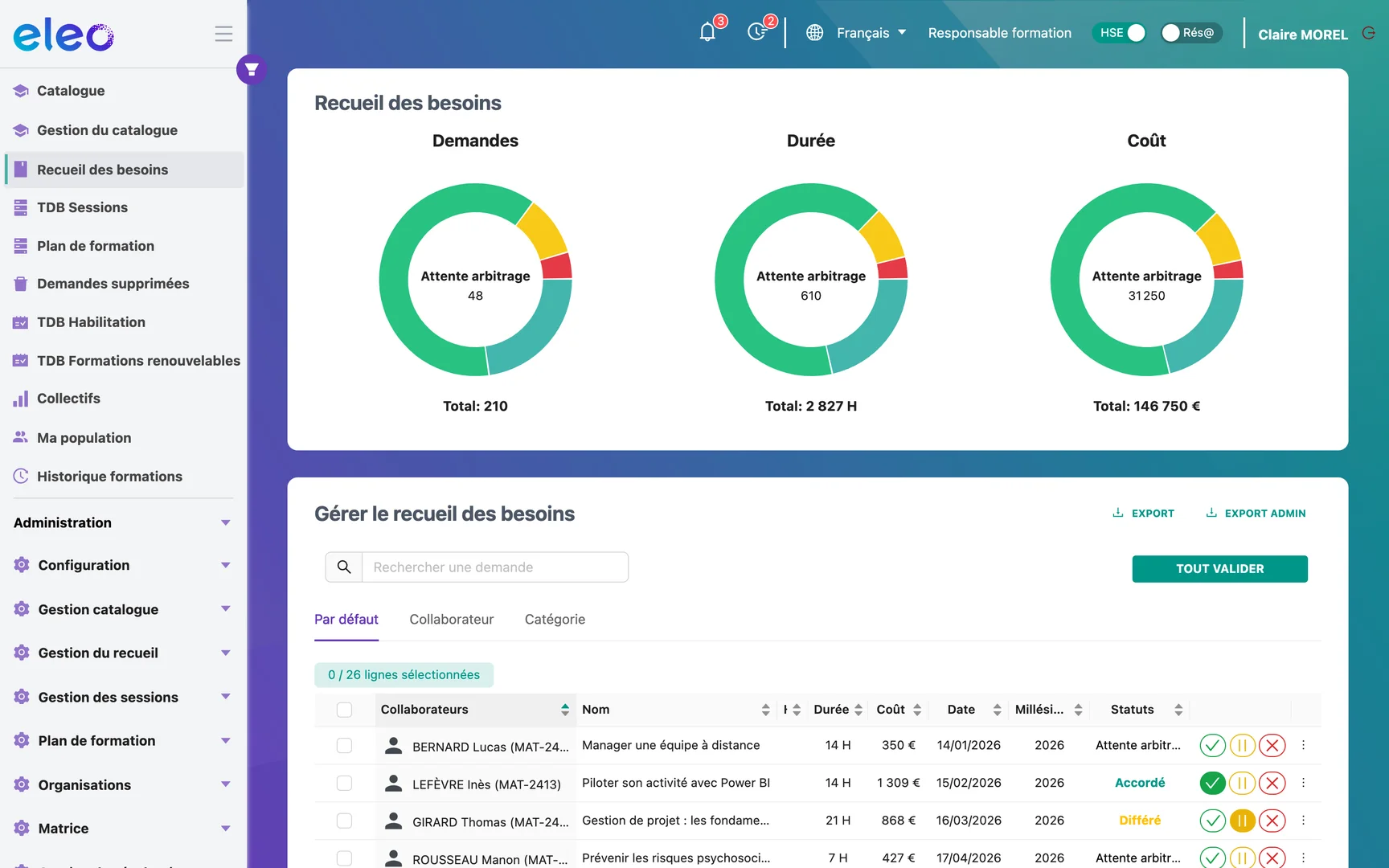Viewport: 1389px width, 868px height.
Task: Expand the Administration section
Action: point(123,522)
